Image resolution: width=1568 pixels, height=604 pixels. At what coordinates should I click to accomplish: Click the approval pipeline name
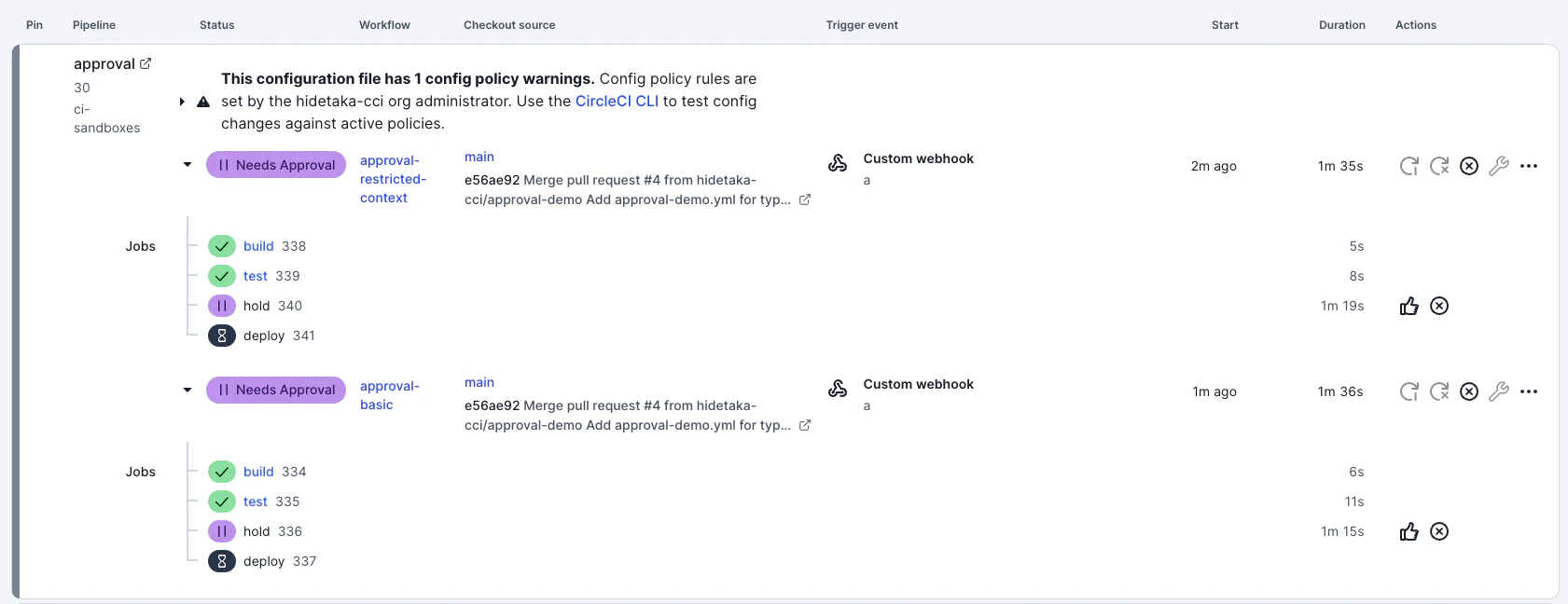(x=104, y=63)
